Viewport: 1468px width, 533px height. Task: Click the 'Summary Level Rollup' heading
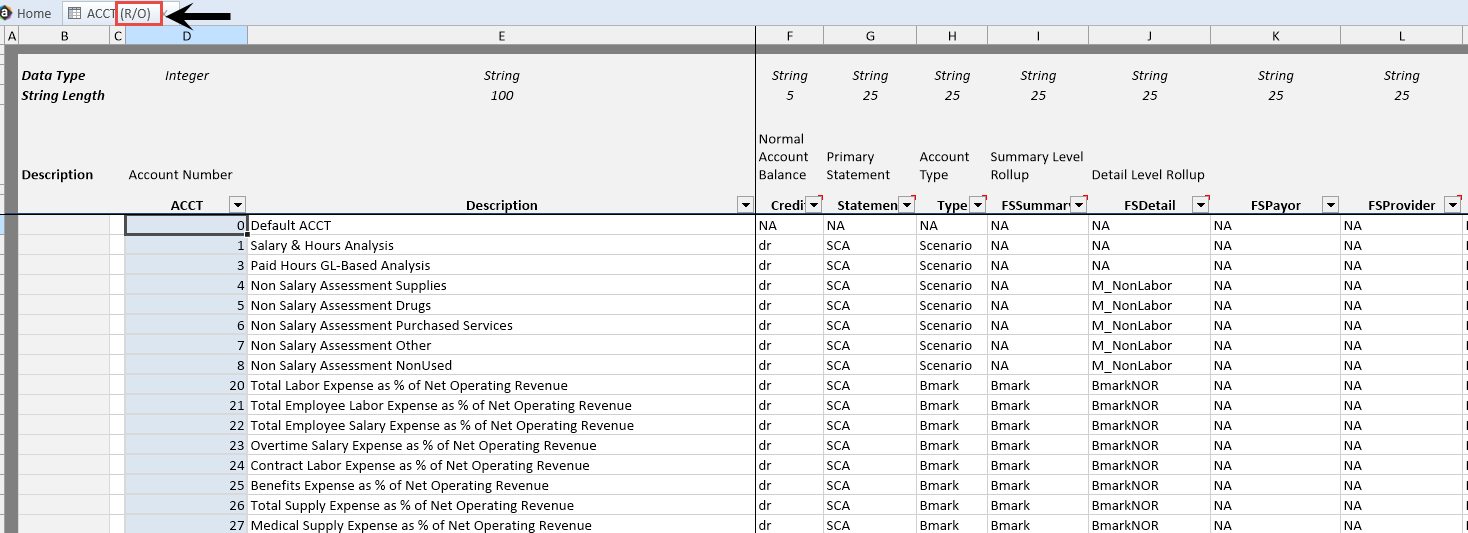click(x=1037, y=166)
